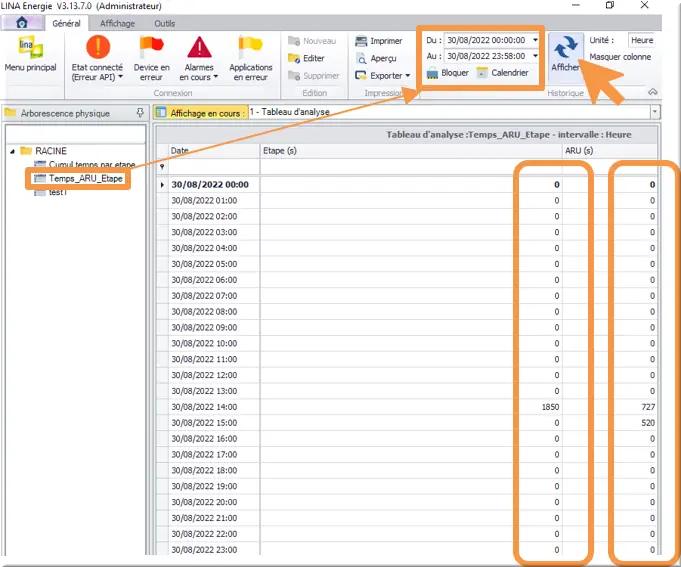
Task: Click the Date column header
Action: click(214, 151)
